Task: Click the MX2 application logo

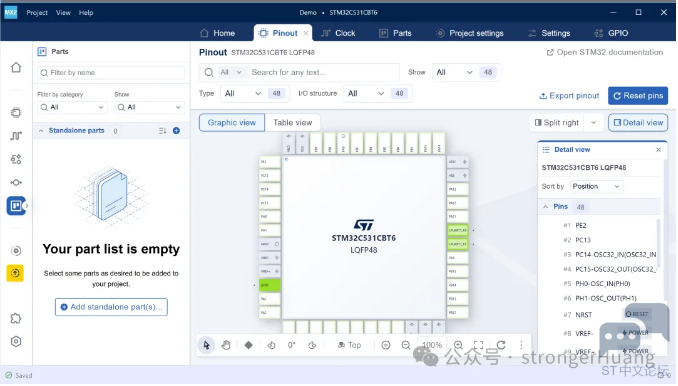Action: point(11,13)
